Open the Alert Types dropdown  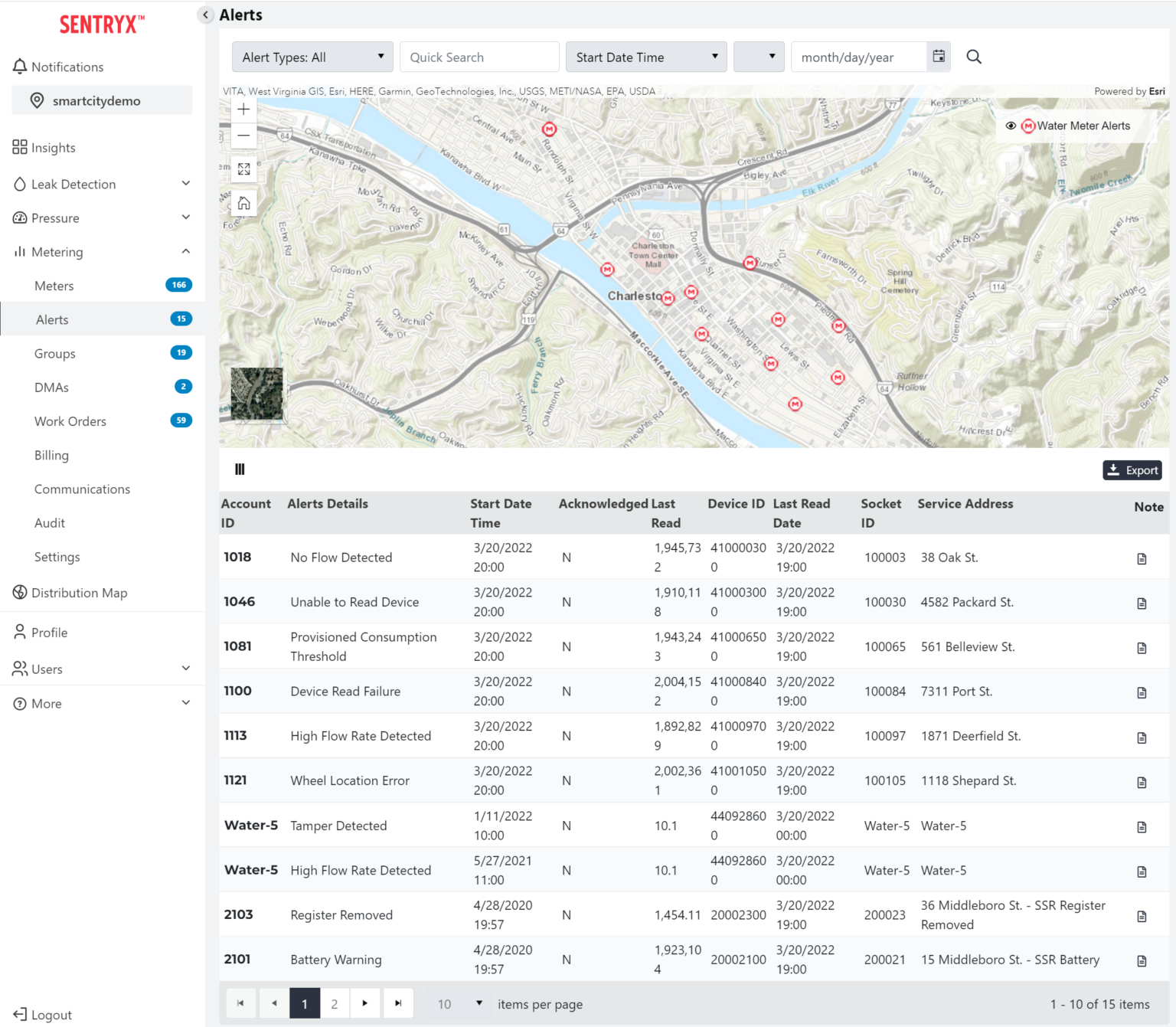(x=312, y=57)
